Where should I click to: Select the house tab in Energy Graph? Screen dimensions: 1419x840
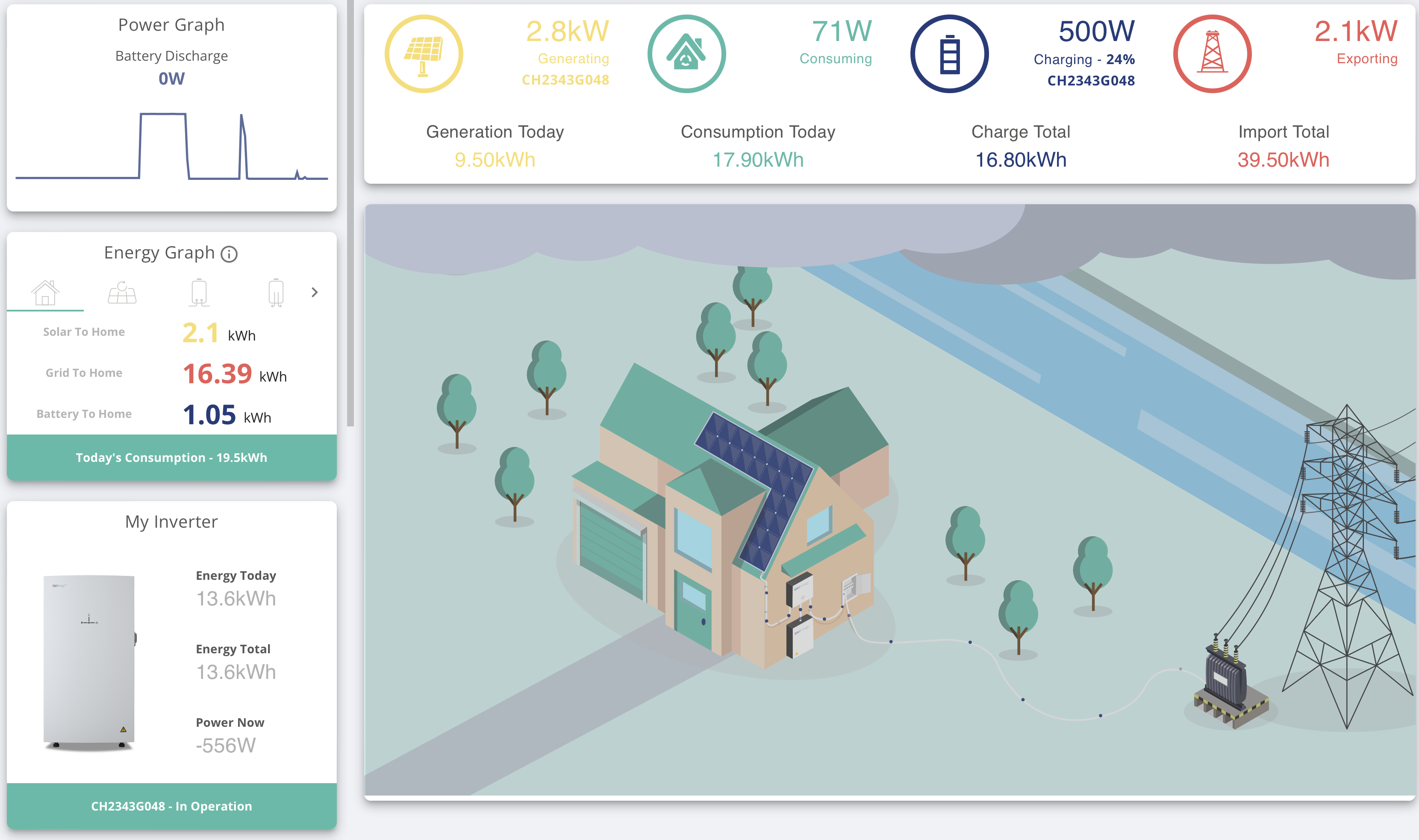[x=45, y=293]
